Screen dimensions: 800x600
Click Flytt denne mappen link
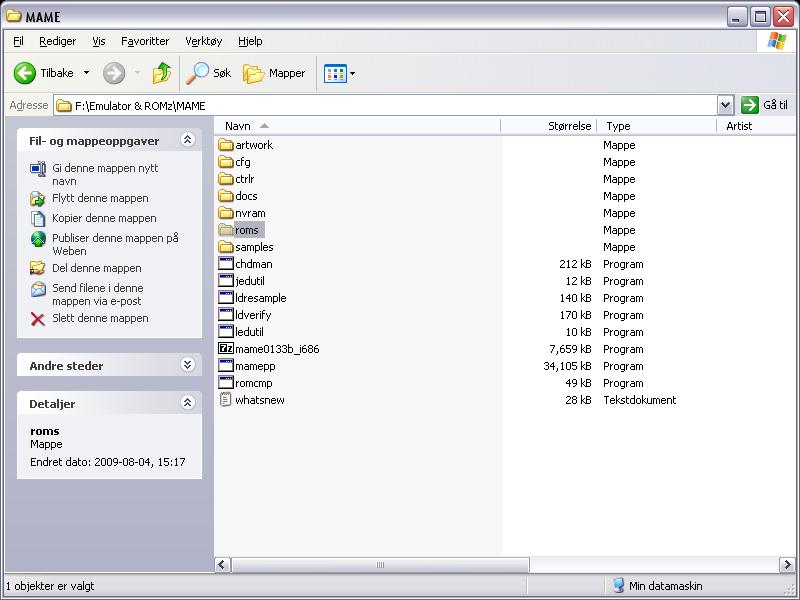click(101, 198)
